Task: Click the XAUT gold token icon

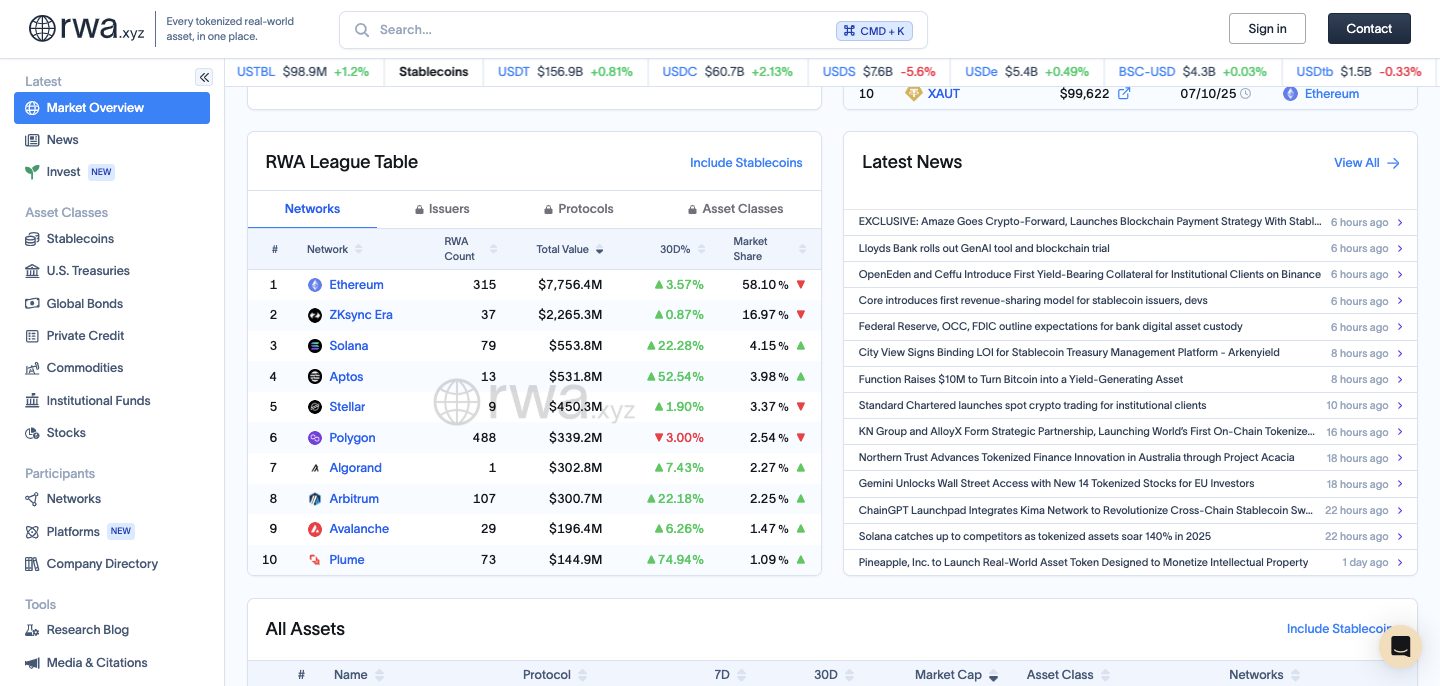Action: point(913,93)
